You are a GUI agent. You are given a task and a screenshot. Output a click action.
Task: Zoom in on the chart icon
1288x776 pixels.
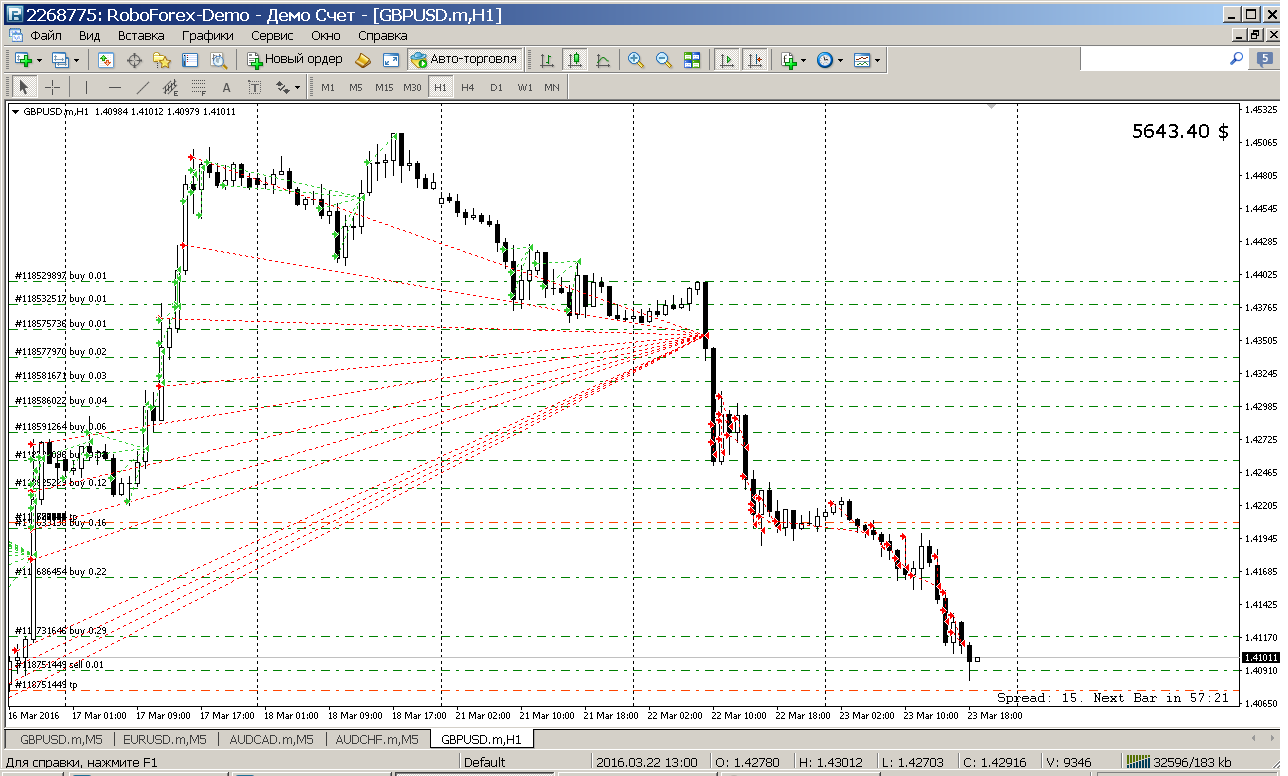(x=635, y=60)
